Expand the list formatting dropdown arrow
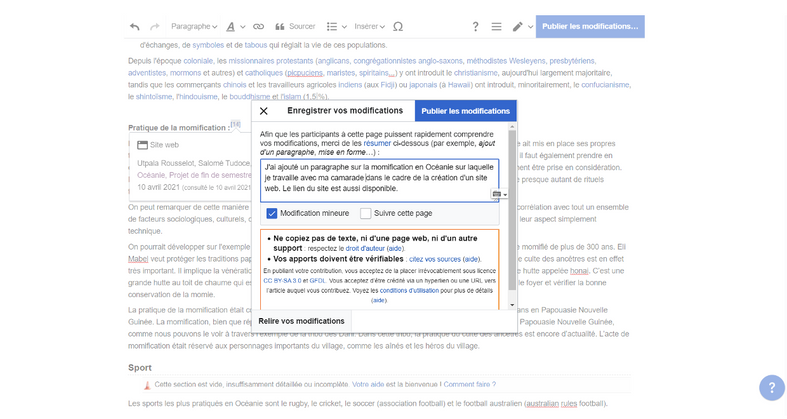The height and width of the screenshot is (419, 787). coord(344,27)
